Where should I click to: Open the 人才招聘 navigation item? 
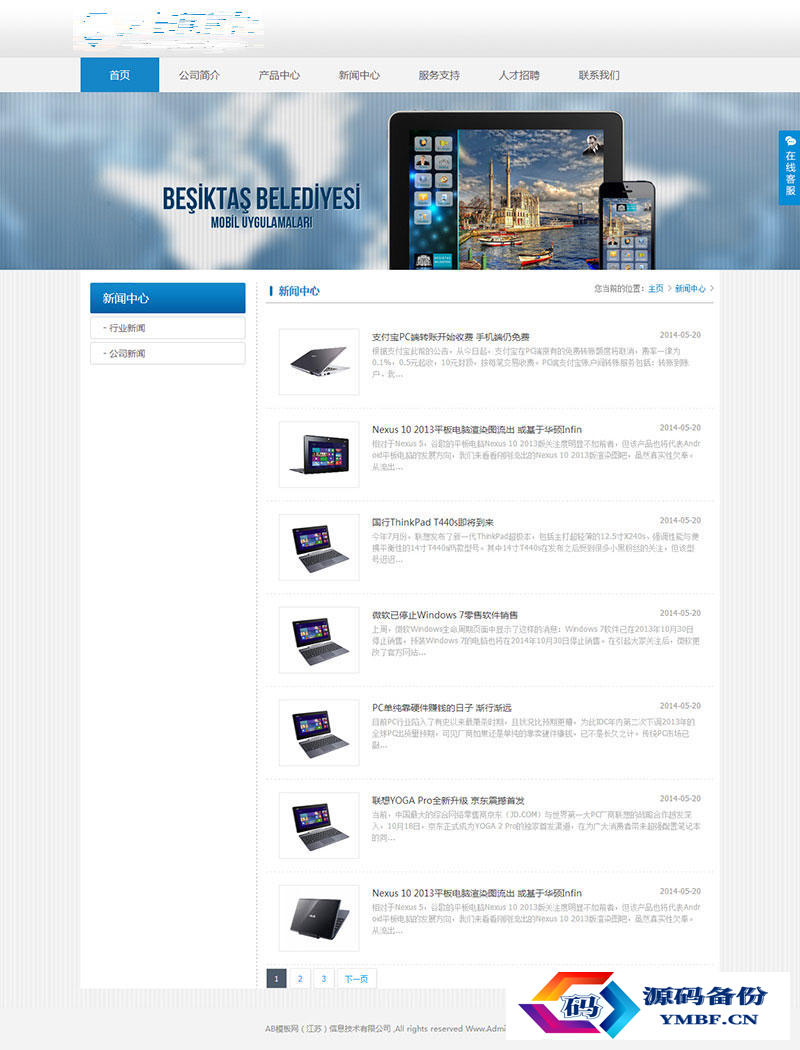pos(519,75)
